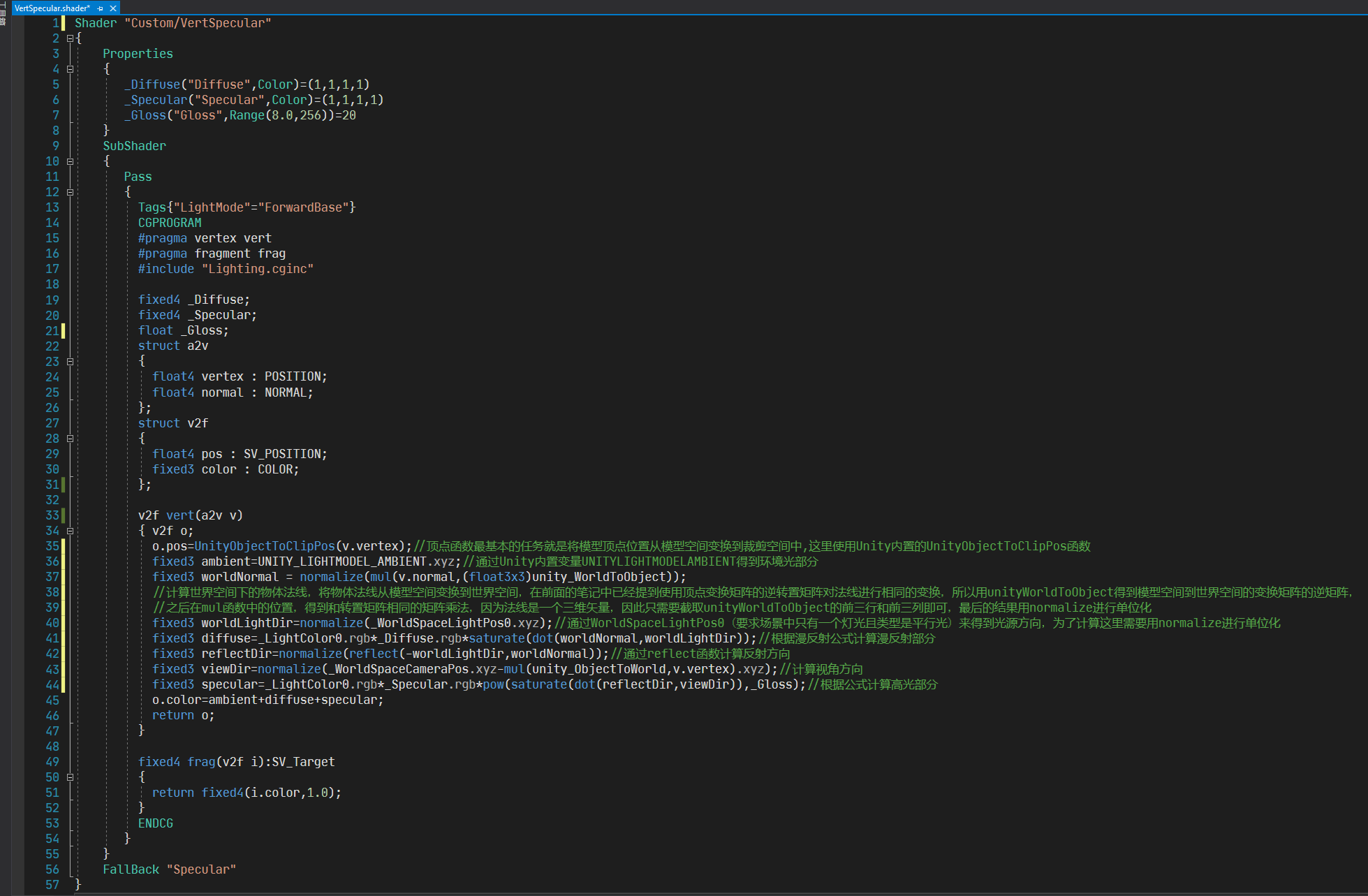Collapse the frag function body at line 50
The image size is (1368, 896).
[x=70, y=777]
